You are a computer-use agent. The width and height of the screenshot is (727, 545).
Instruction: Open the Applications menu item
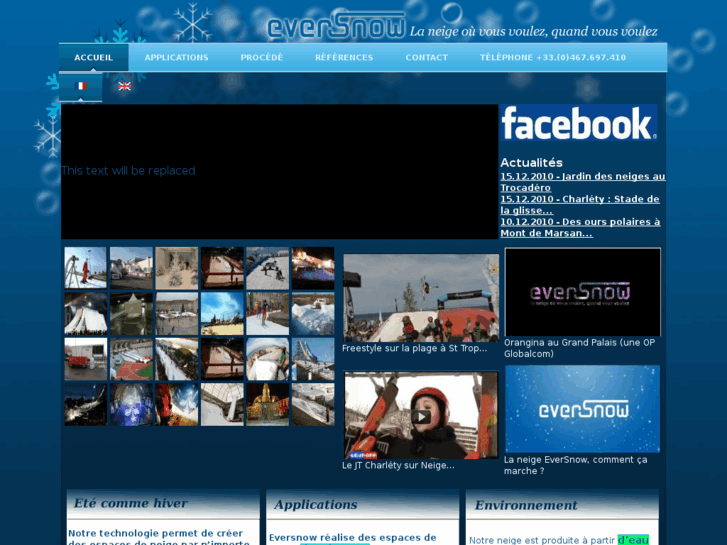(176, 58)
